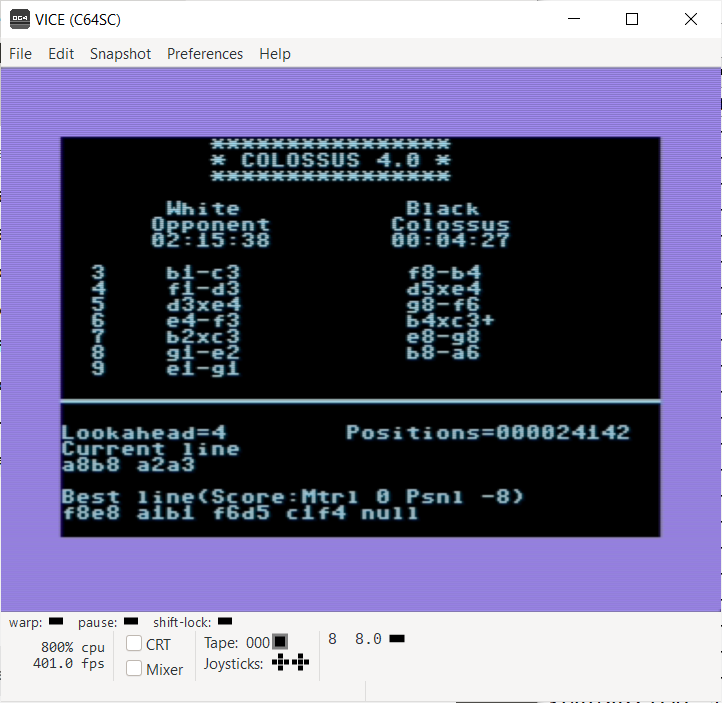The image size is (722, 703).
Task: Open the Help menu
Action: [x=275, y=54]
